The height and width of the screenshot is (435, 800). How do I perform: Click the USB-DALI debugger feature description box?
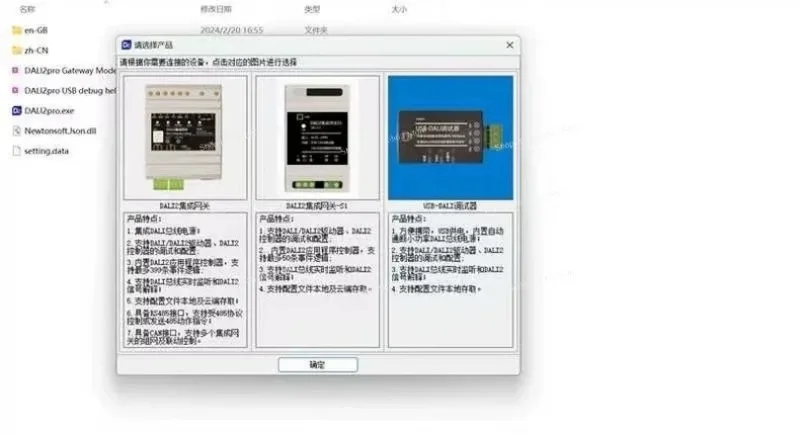coord(451,280)
